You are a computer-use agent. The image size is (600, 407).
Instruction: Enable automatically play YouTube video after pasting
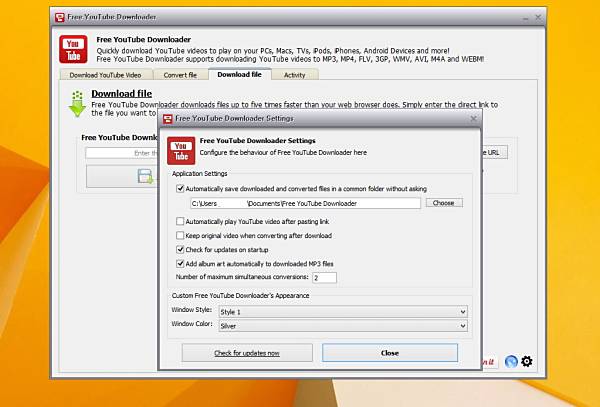(180, 221)
